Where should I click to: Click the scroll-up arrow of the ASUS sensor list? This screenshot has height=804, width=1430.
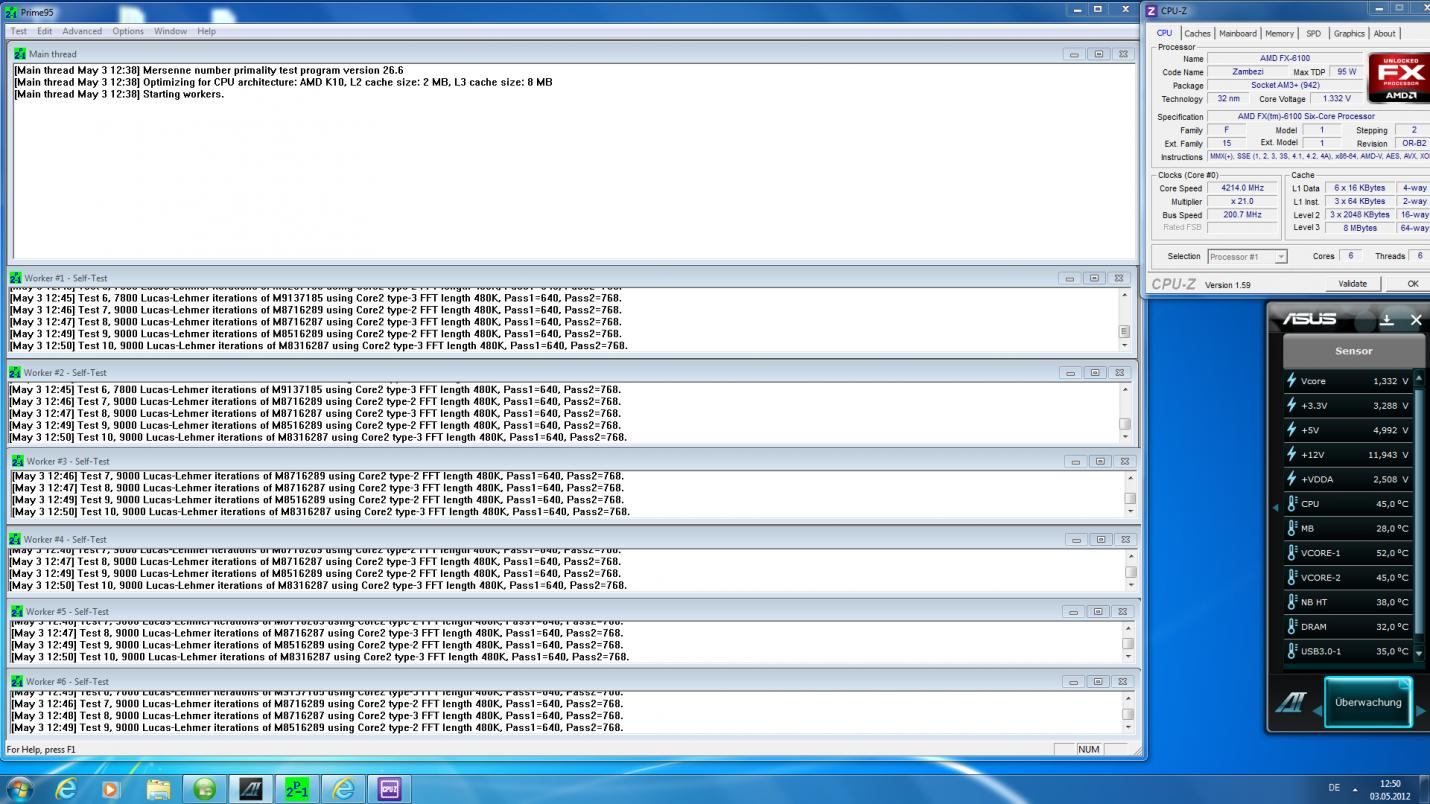coord(1418,379)
